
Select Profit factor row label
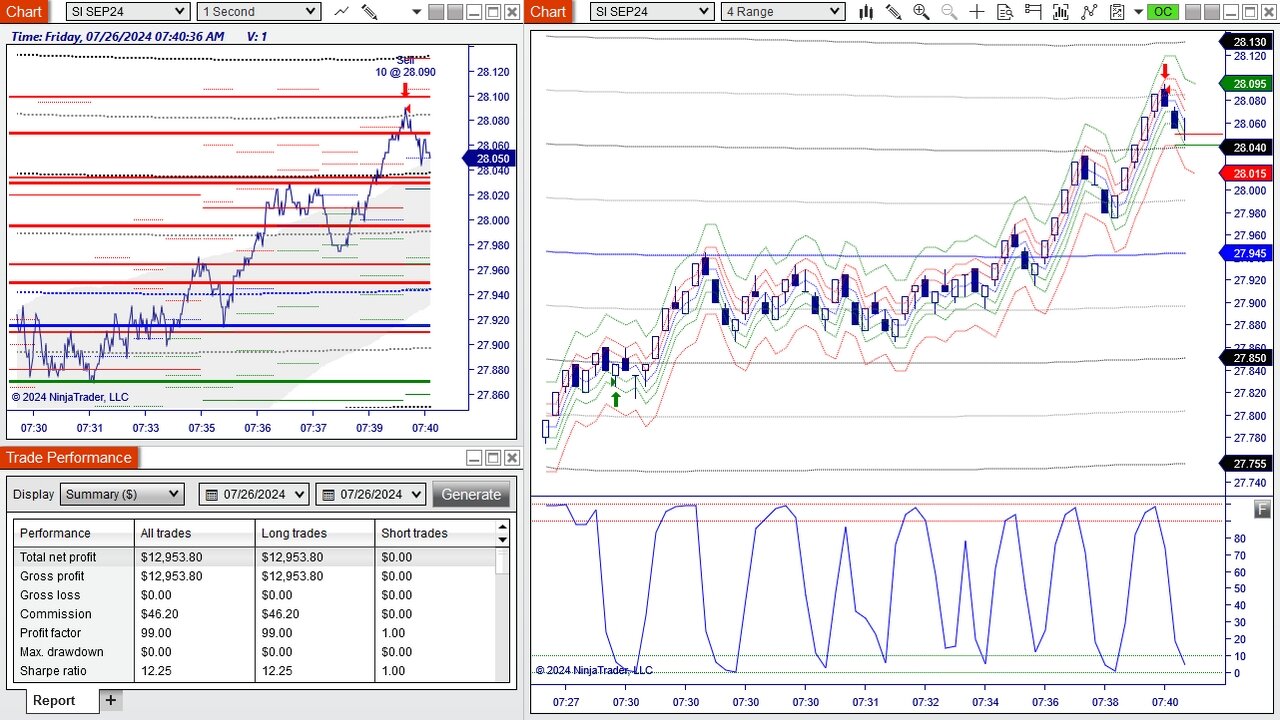pos(50,633)
